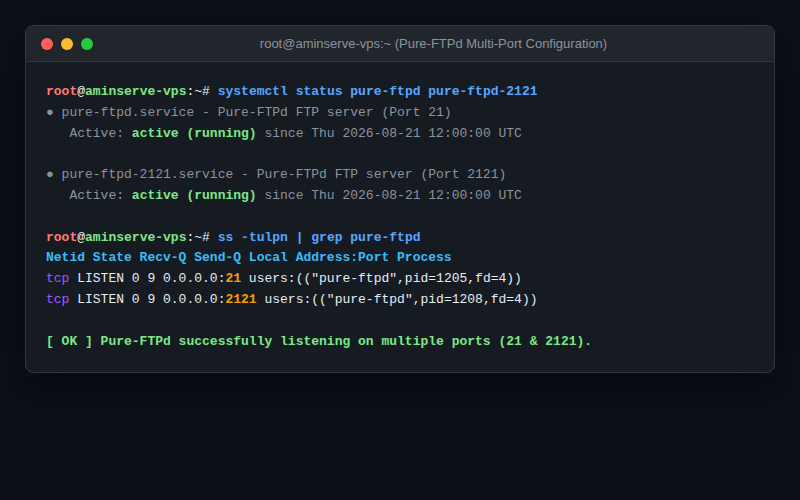Click the 'pure-ftpd-2121.service' Port 2121 line
The image size is (800, 500).
276,174
